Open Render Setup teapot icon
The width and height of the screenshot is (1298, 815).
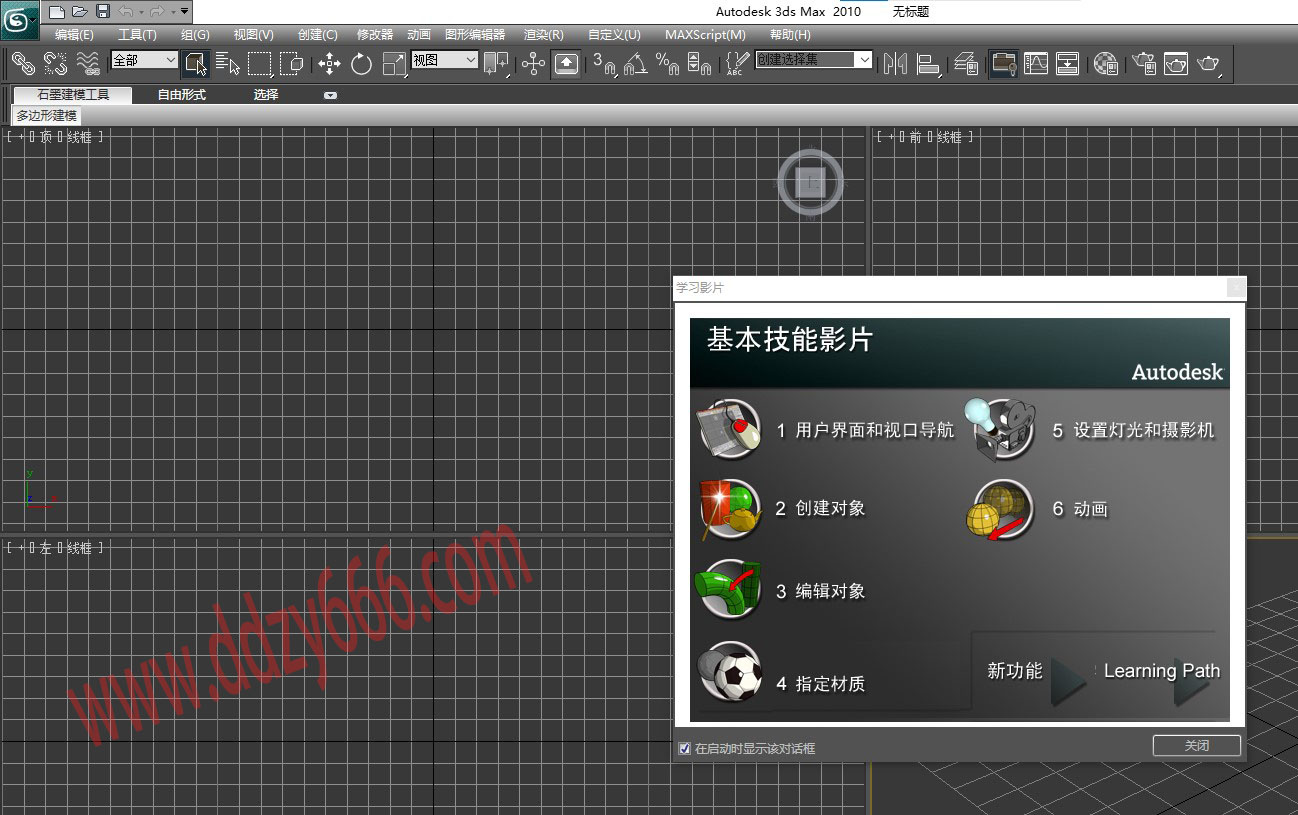coord(1143,64)
